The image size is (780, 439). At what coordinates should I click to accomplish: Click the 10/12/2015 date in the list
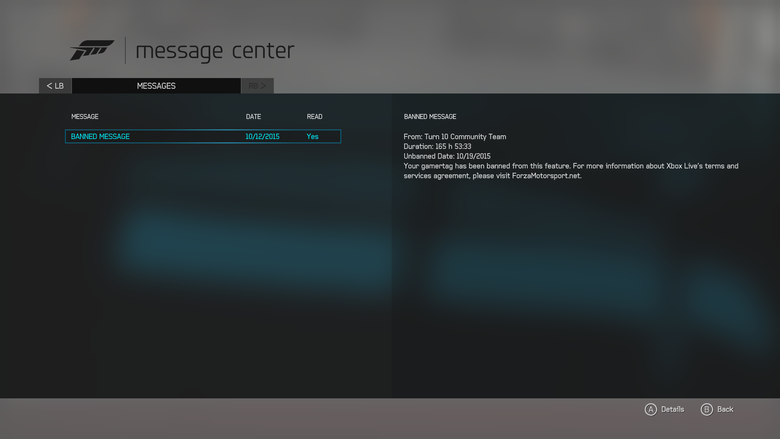(x=261, y=136)
